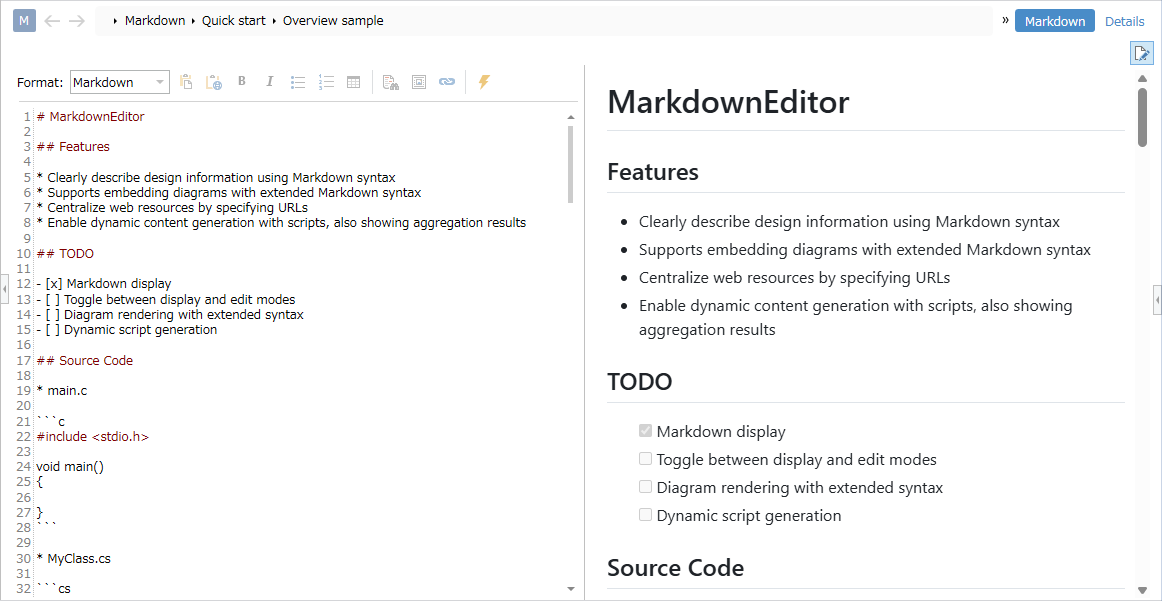
Task: Click Quick start in the breadcrumb
Action: [x=233, y=21]
